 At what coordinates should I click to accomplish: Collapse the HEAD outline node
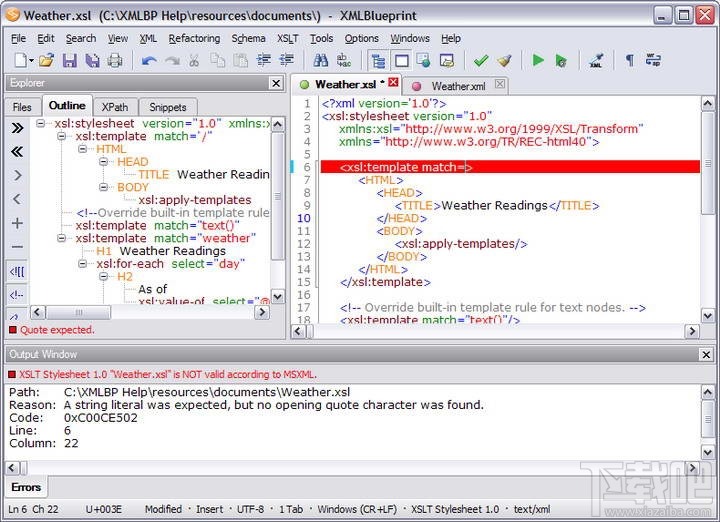(103, 162)
